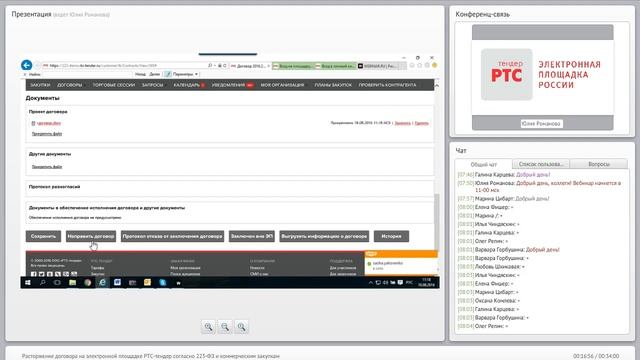Click the Skype notification popup
The width and height of the screenshot is (640, 360).
click(401, 263)
